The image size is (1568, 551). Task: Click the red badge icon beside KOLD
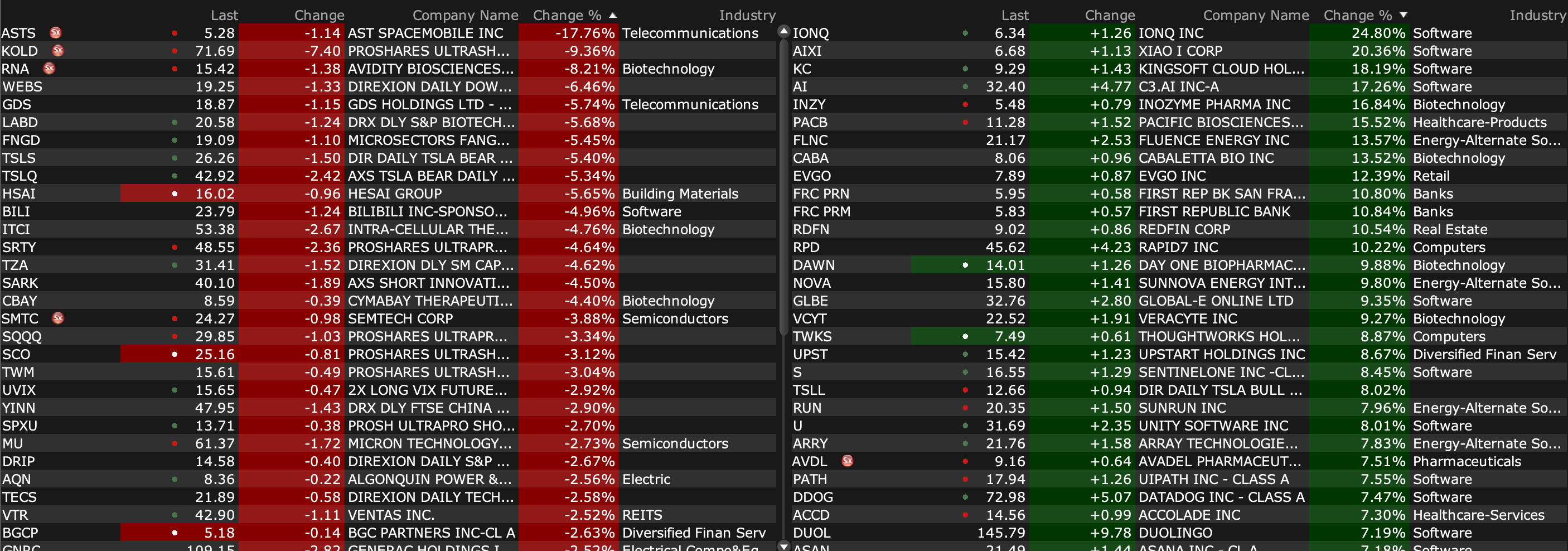click(59, 51)
